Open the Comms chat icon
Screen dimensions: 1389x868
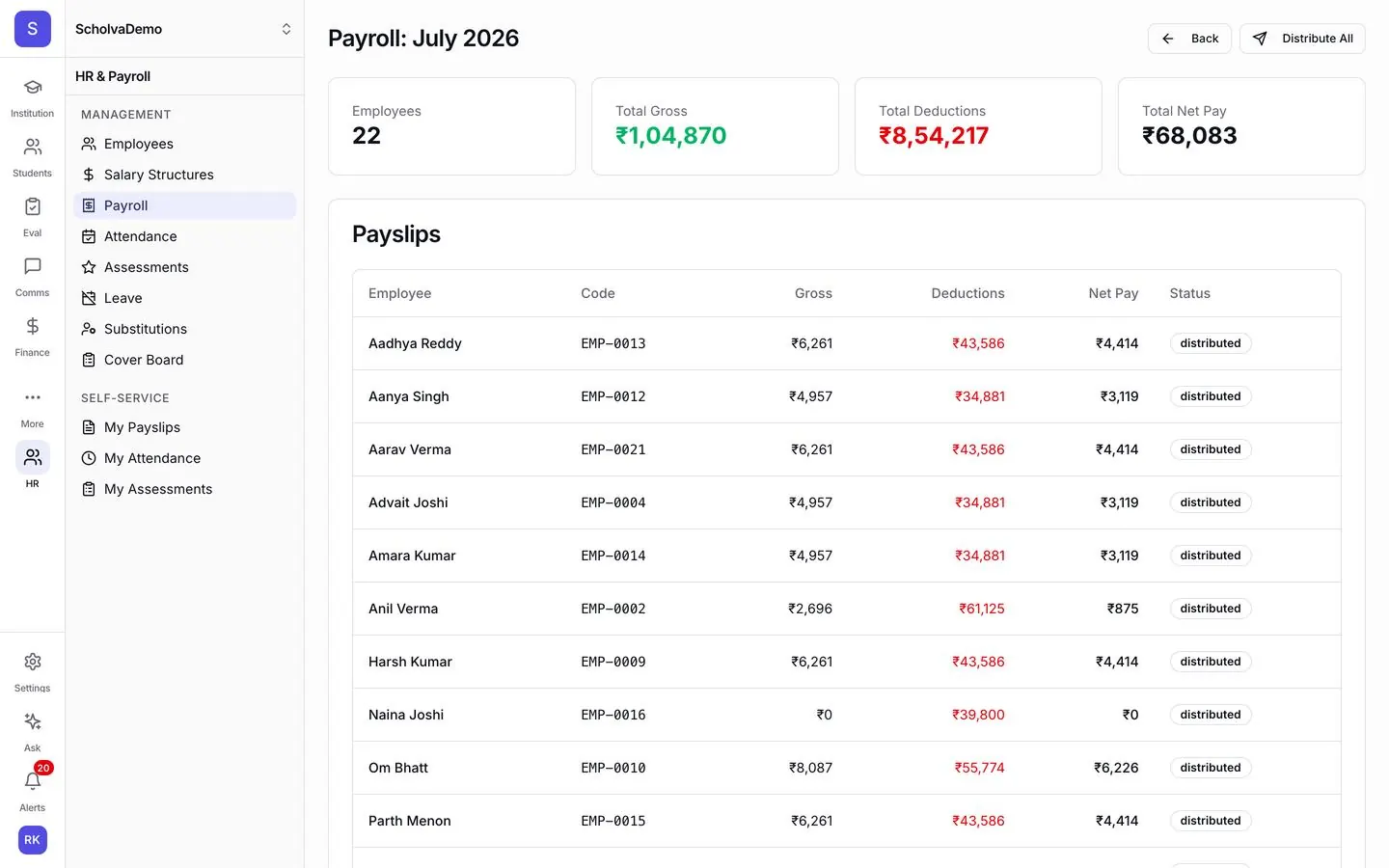coord(32,267)
